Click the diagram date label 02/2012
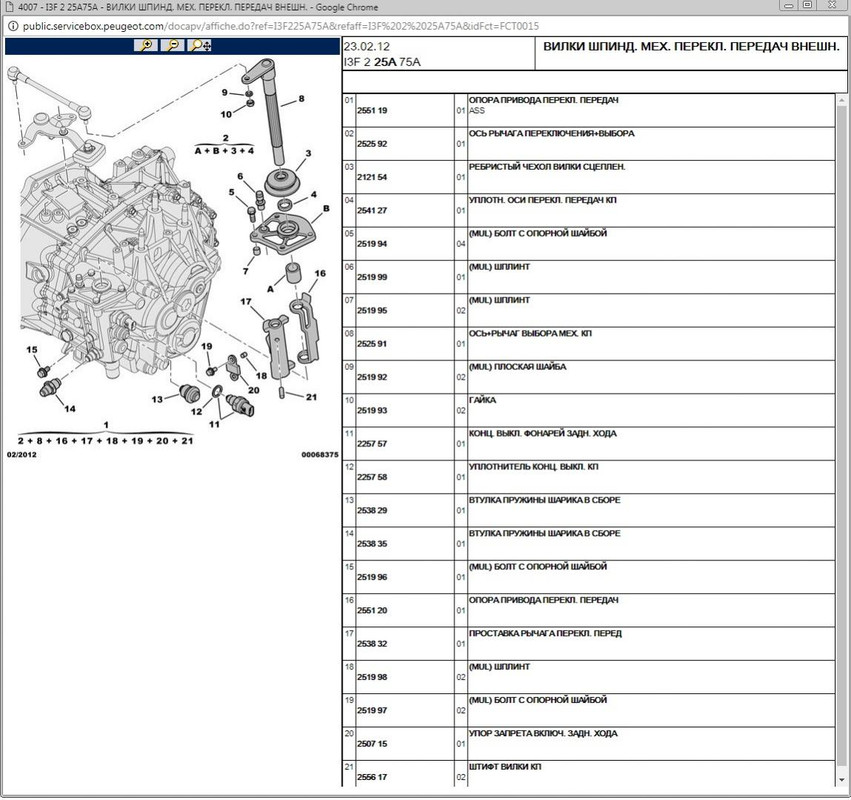The width and height of the screenshot is (851, 800). click(22, 455)
